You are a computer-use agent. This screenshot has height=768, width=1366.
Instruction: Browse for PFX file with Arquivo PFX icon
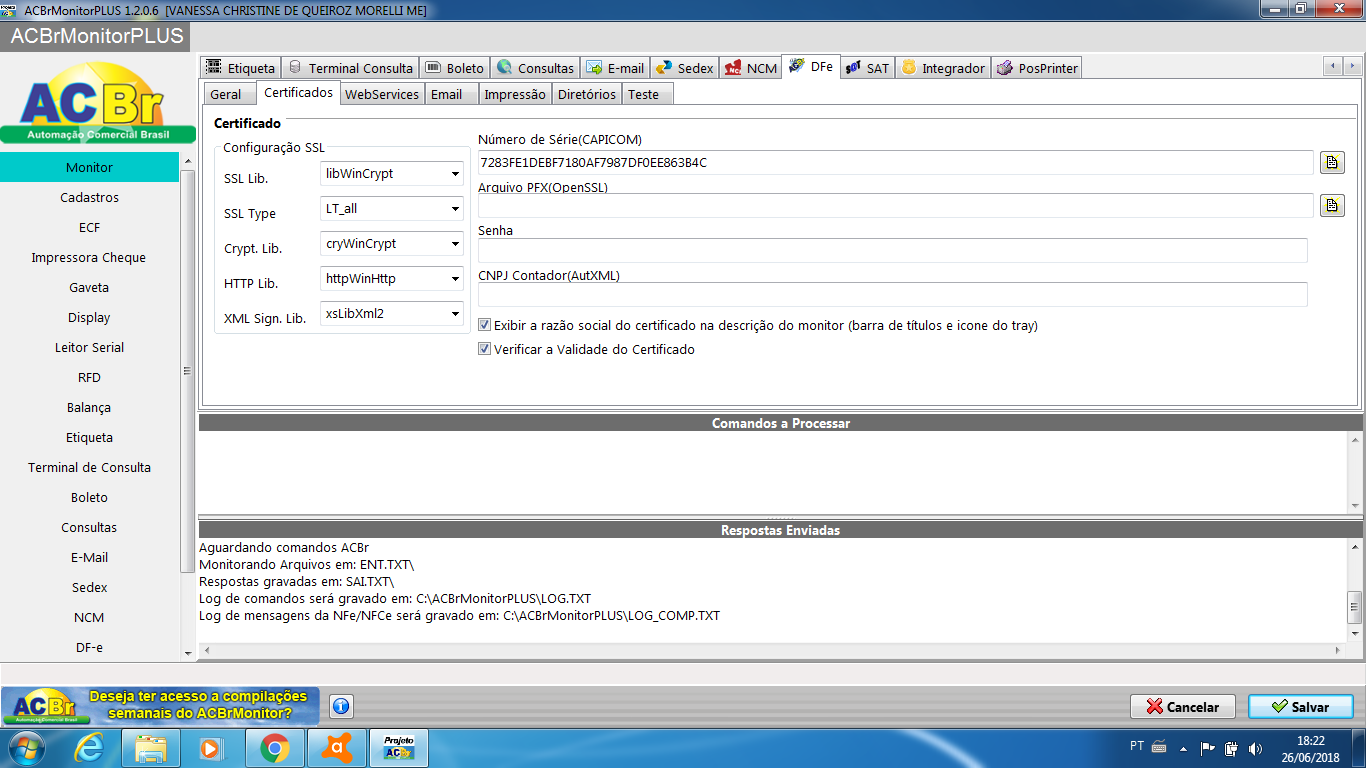tap(1332, 205)
